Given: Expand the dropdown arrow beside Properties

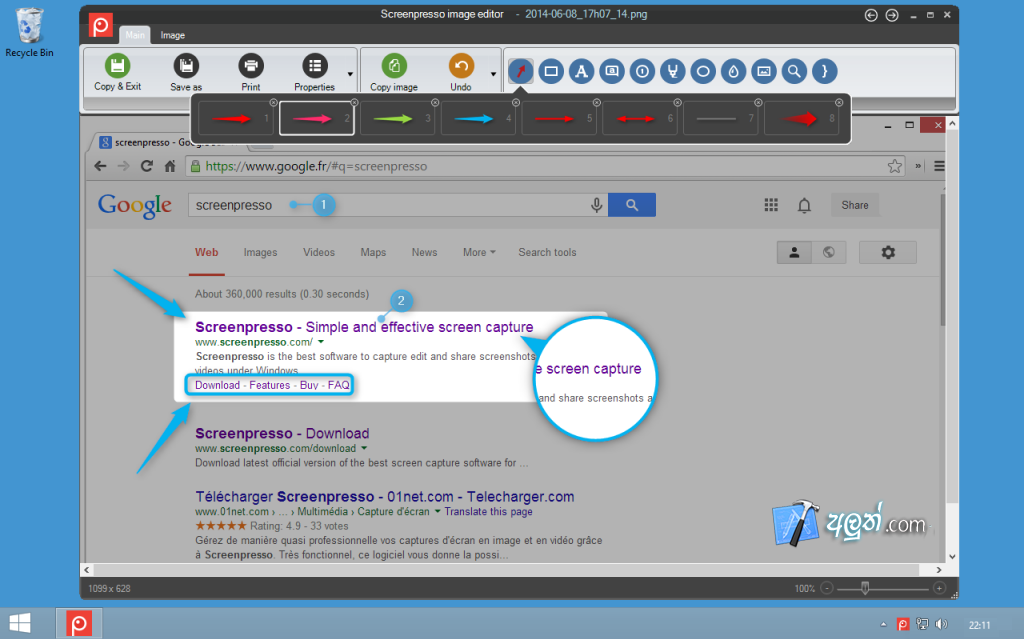Looking at the screenshot, I should point(350,74).
